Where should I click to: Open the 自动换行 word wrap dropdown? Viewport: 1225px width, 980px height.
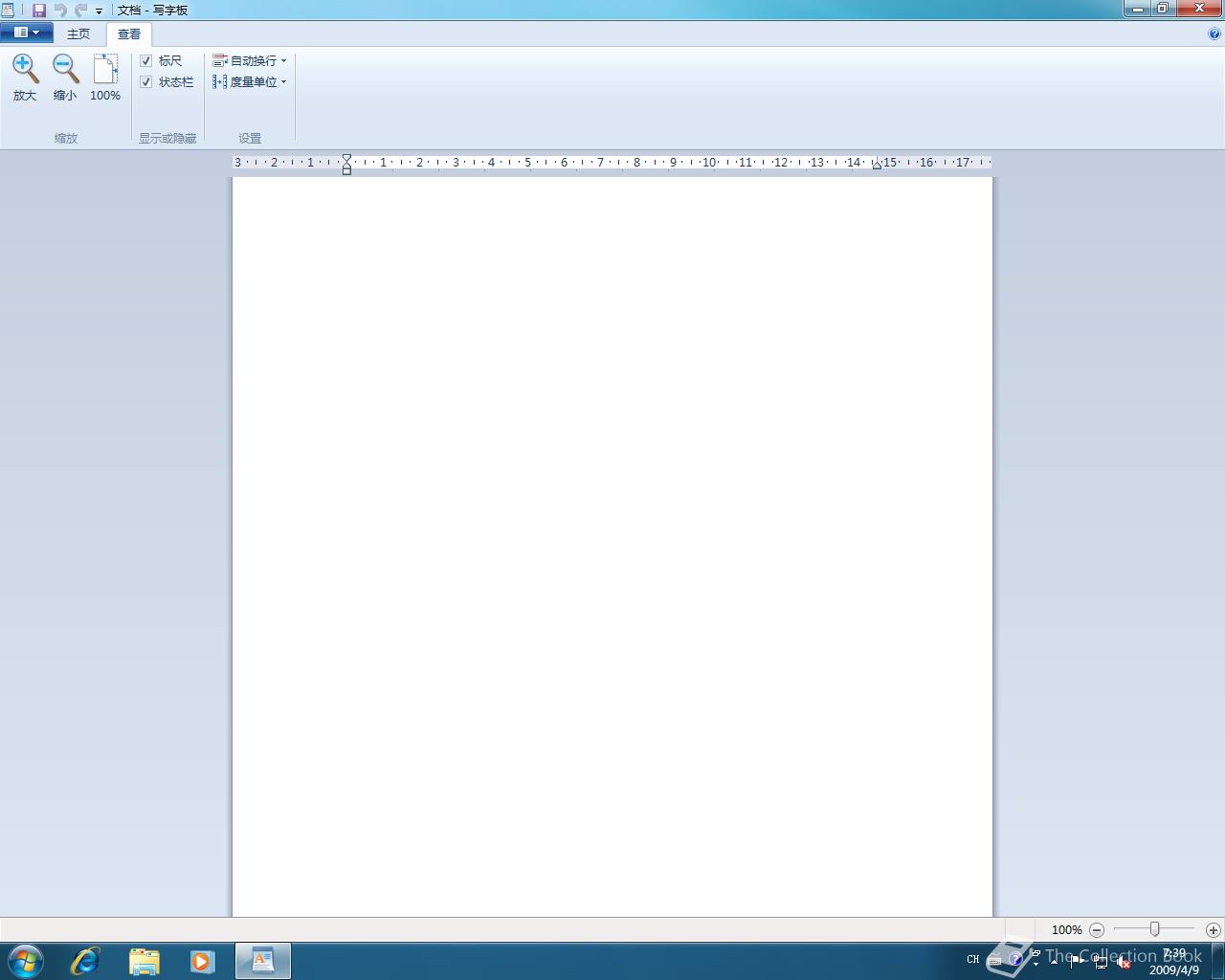click(x=250, y=60)
